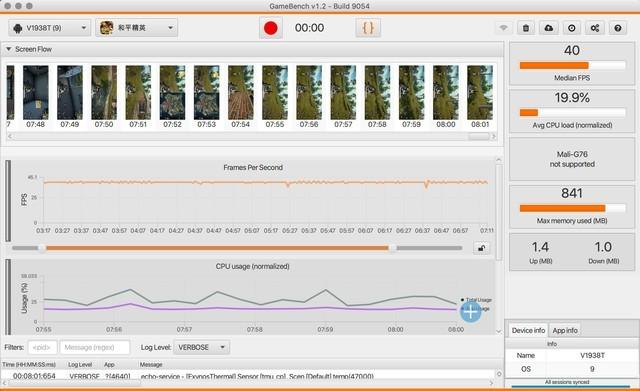Open the clock history icon
This screenshot has height=391, width=640.
pos(572,28)
